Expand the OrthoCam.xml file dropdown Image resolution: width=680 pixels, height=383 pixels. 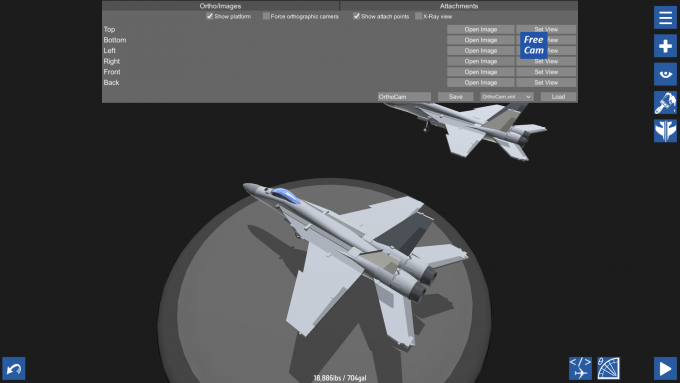507,97
